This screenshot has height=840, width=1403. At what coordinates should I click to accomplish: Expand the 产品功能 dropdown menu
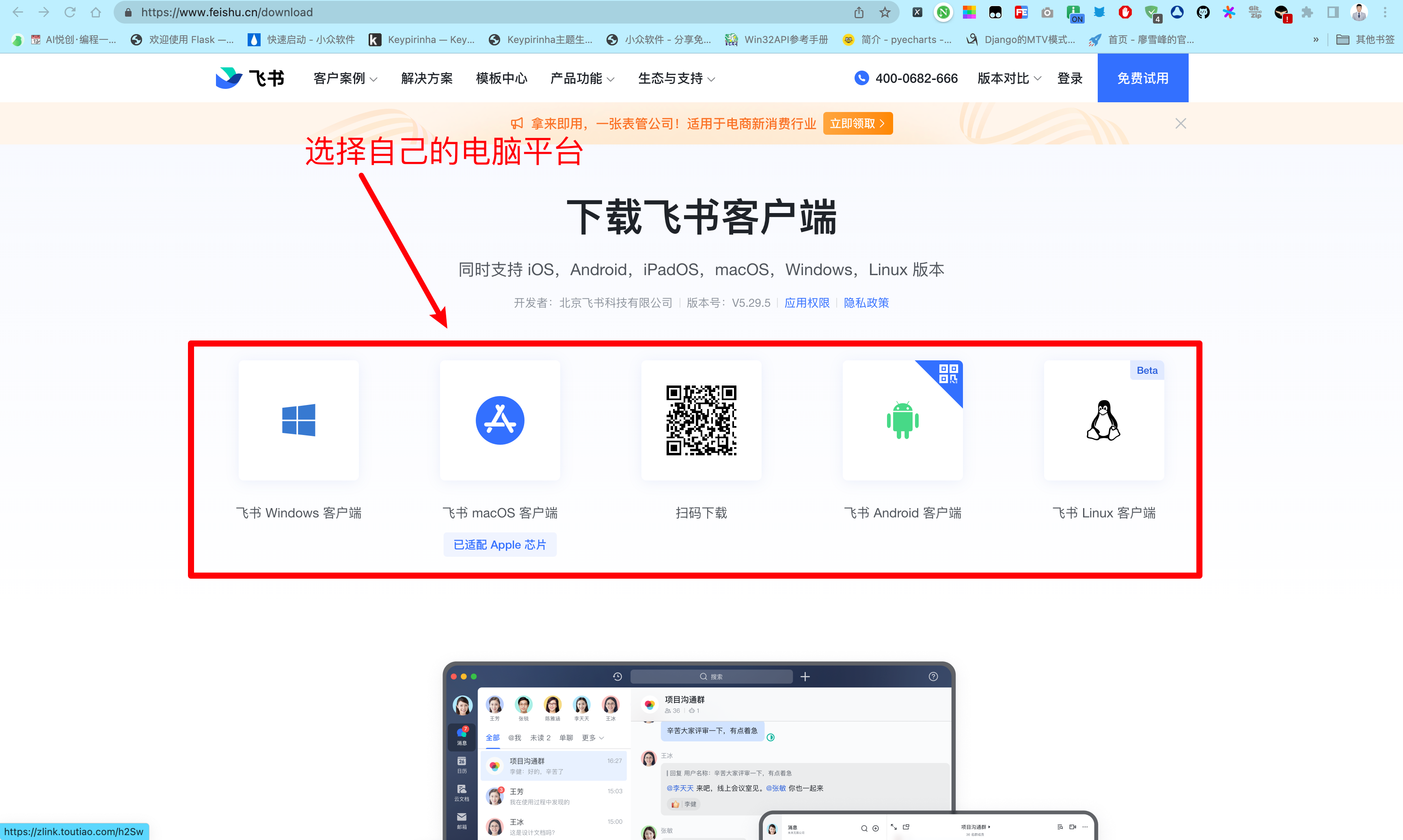pyautogui.click(x=582, y=78)
